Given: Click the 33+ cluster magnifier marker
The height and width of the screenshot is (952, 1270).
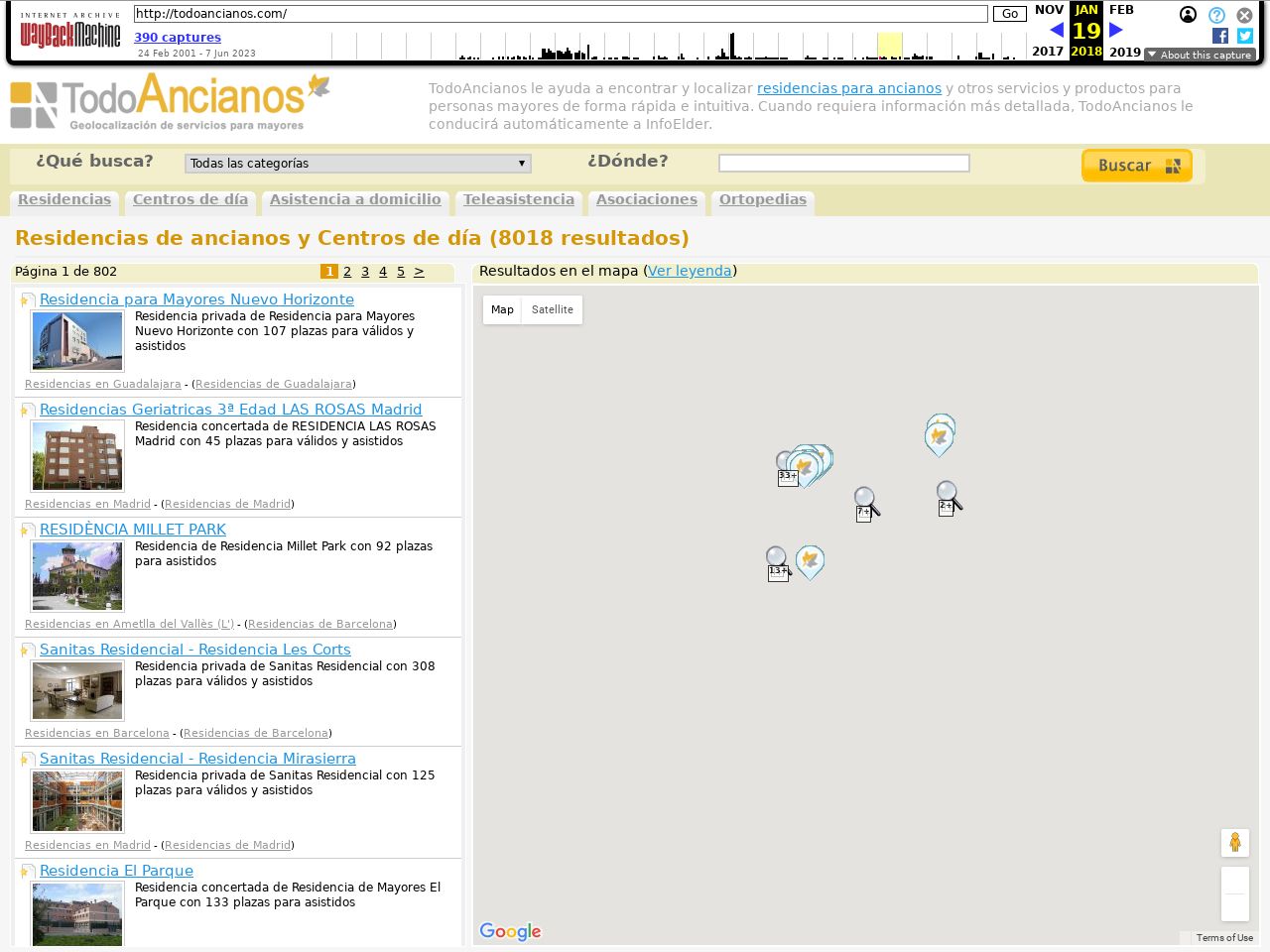Looking at the screenshot, I should point(786,468).
